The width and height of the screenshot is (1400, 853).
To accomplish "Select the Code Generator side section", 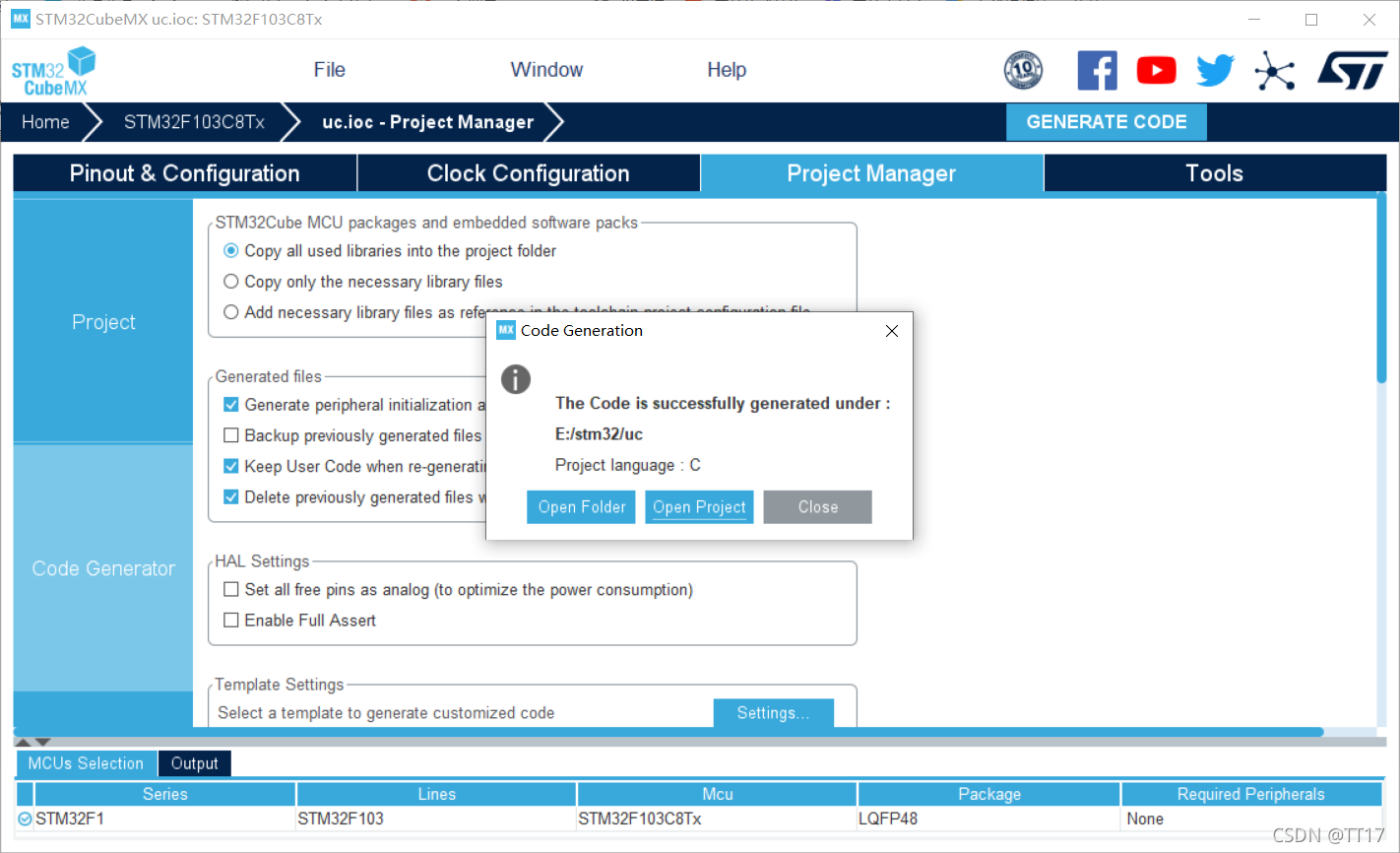I will (103, 568).
